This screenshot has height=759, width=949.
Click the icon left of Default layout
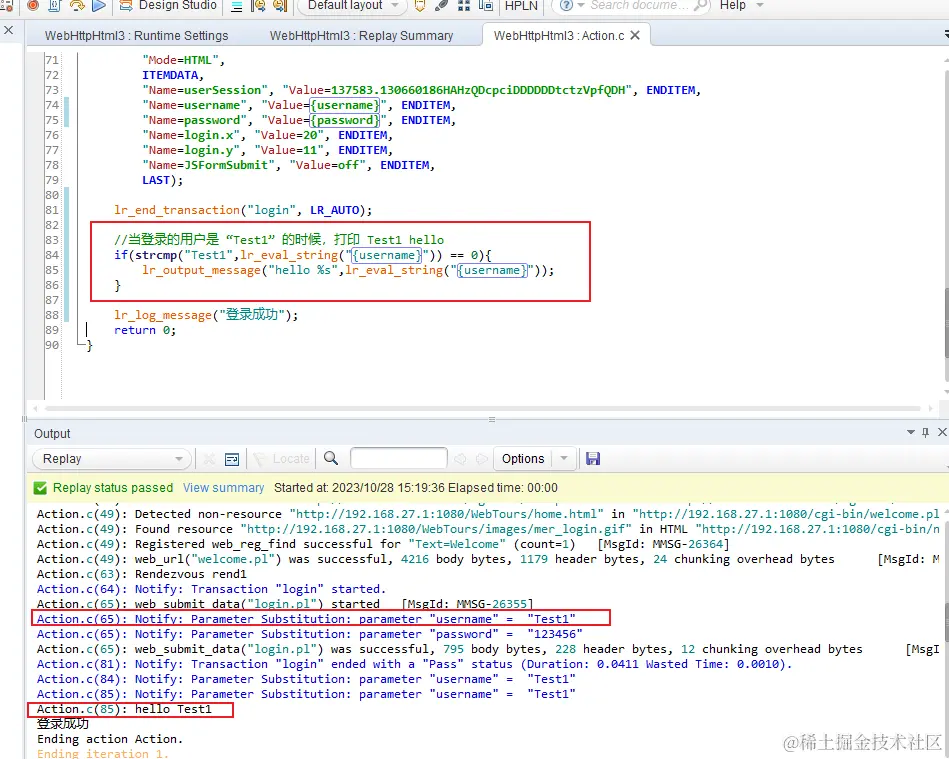(280, 6)
